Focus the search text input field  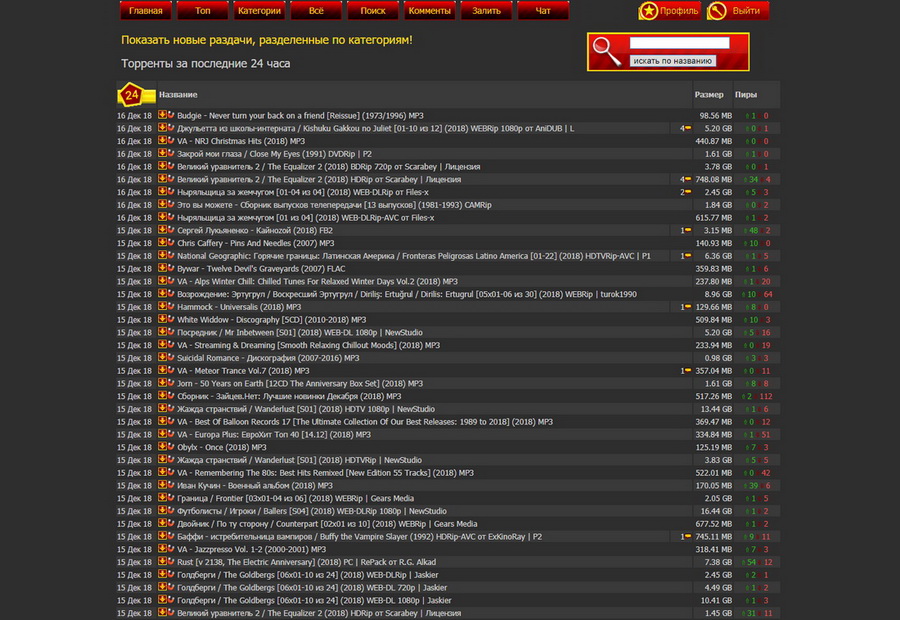pos(679,42)
